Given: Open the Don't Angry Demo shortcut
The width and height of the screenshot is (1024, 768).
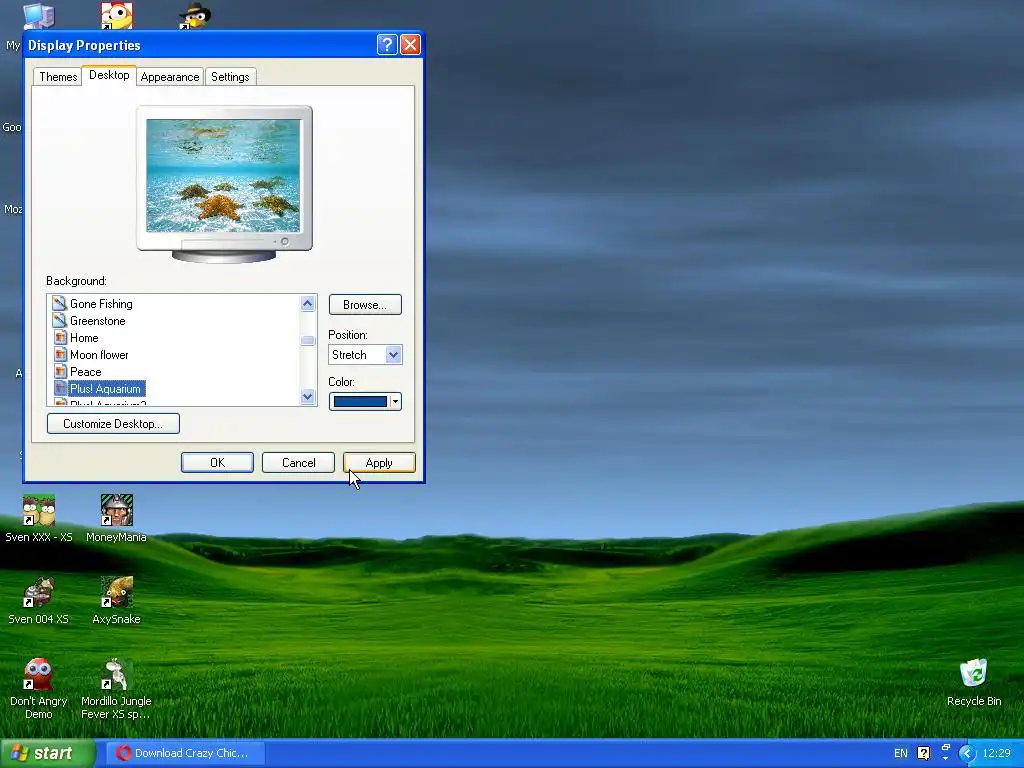Looking at the screenshot, I should [x=39, y=688].
